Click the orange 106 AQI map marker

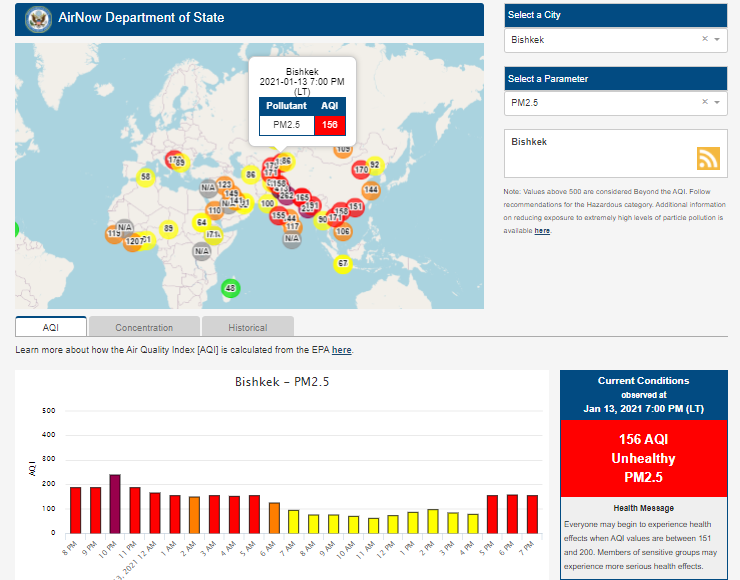click(x=343, y=231)
